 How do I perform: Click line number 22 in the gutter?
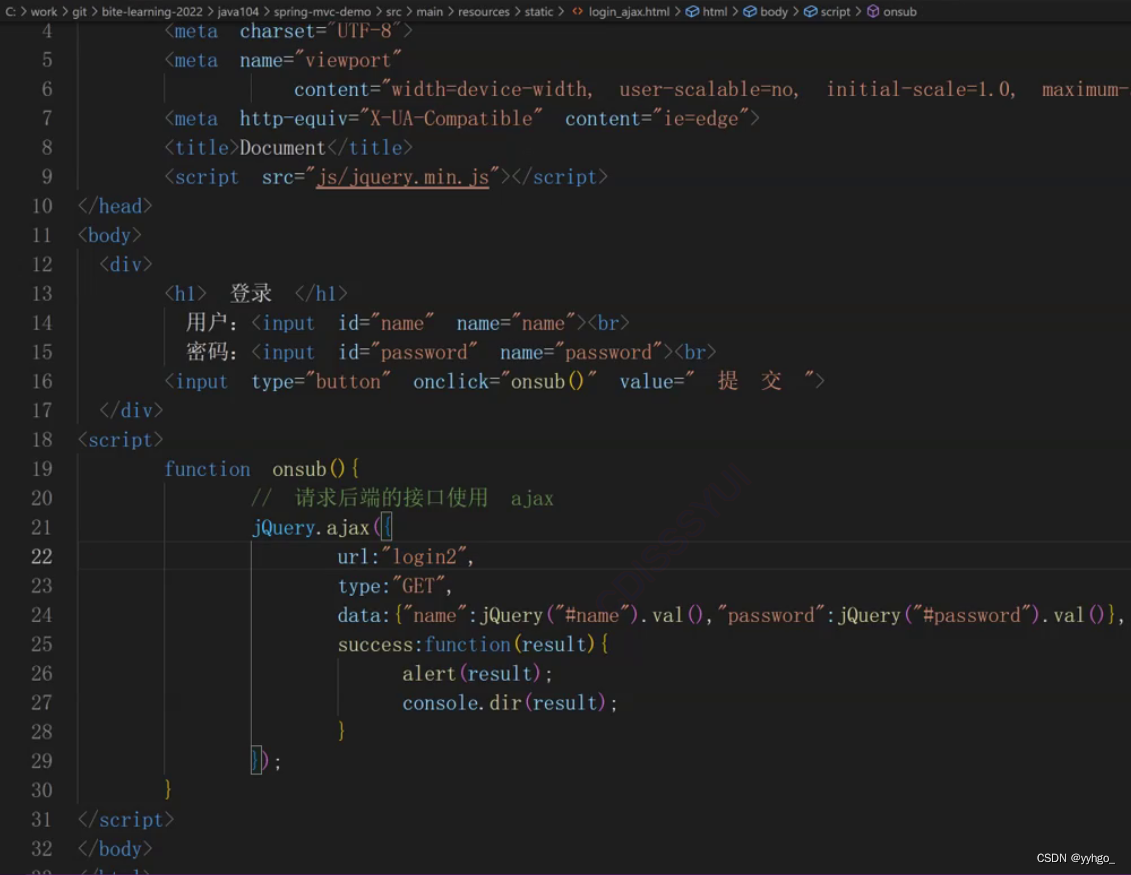coord(42,556)
